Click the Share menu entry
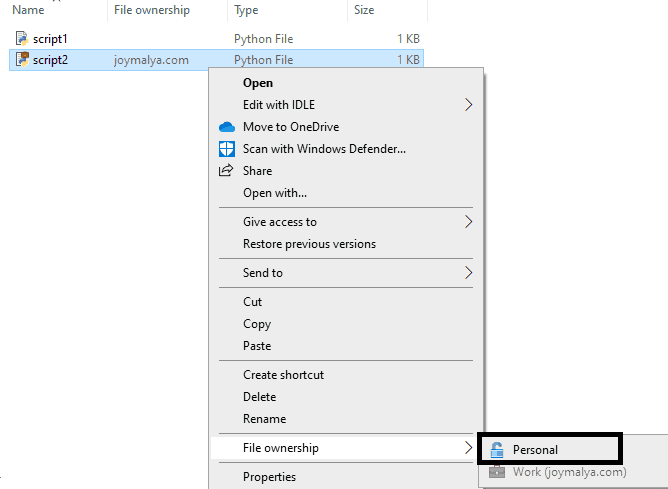668x489 pixels. point(346,171)
